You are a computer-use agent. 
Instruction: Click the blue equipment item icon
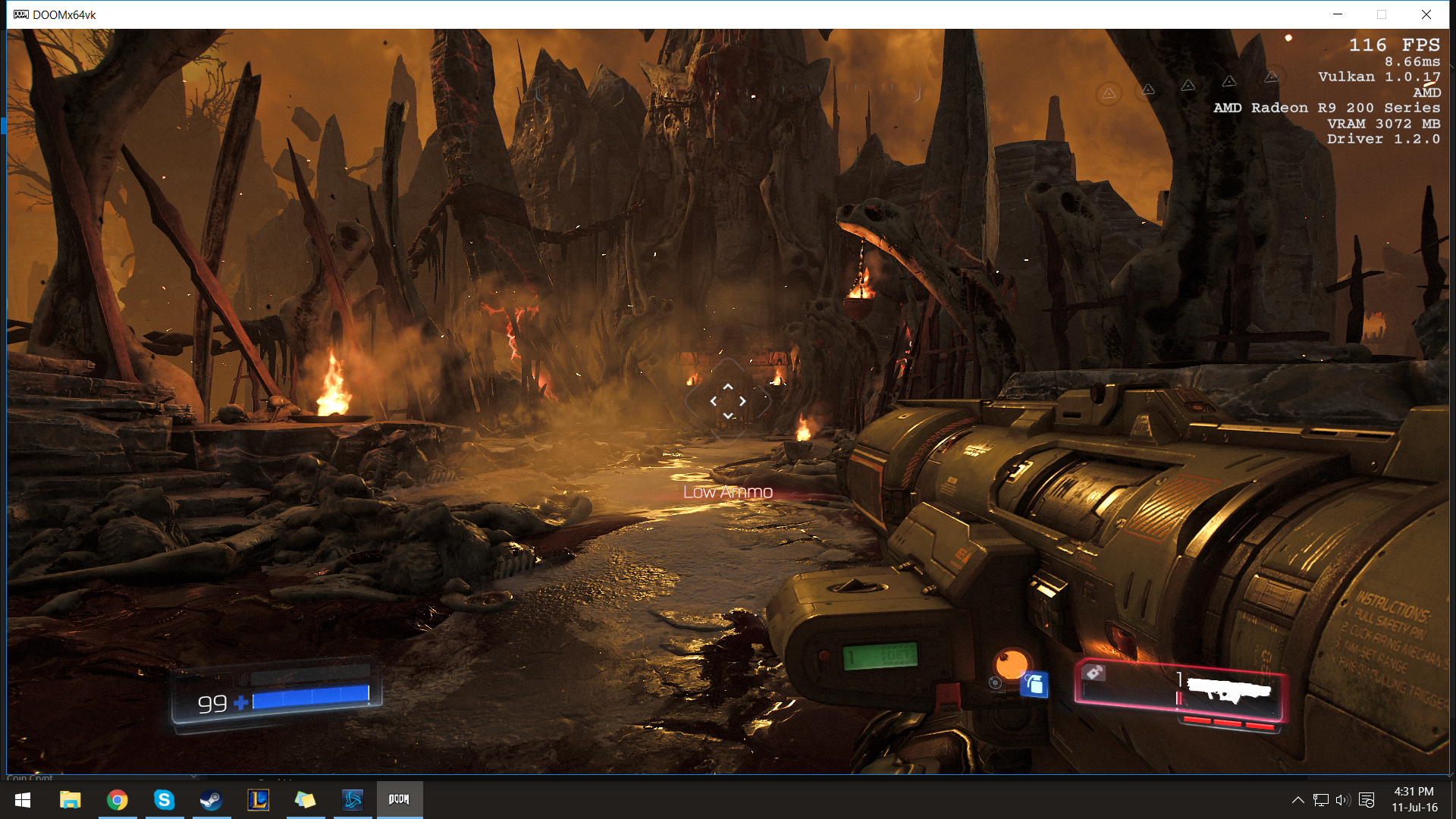point(1034,685)
